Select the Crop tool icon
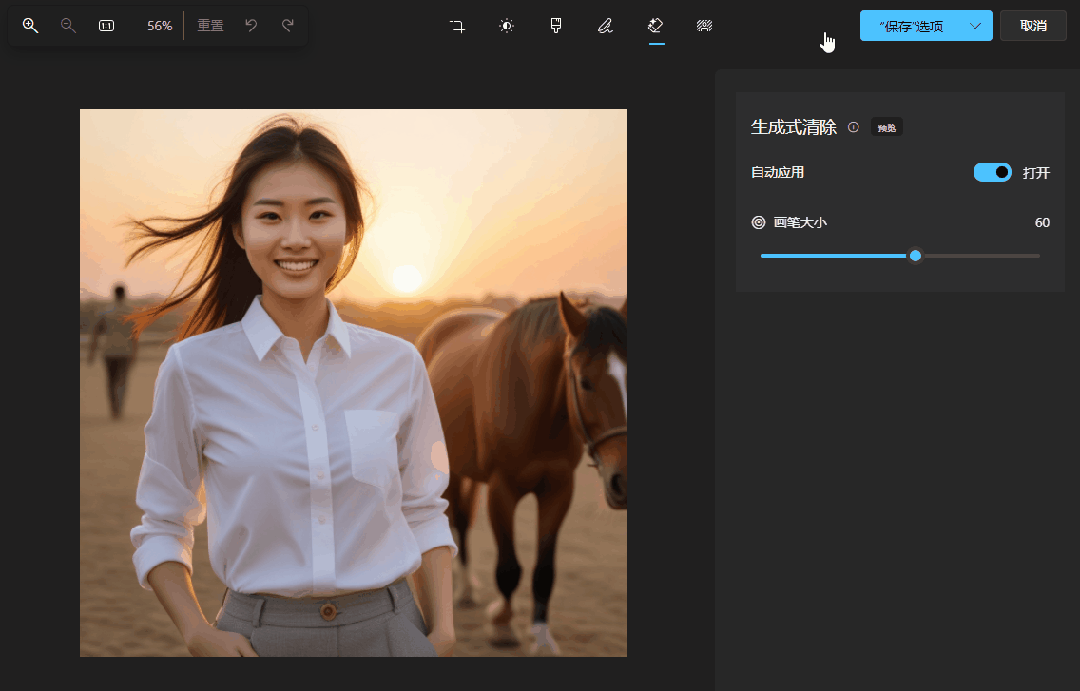The width and height of the screenshot is (1080, 691). click(x=457, y=26)
